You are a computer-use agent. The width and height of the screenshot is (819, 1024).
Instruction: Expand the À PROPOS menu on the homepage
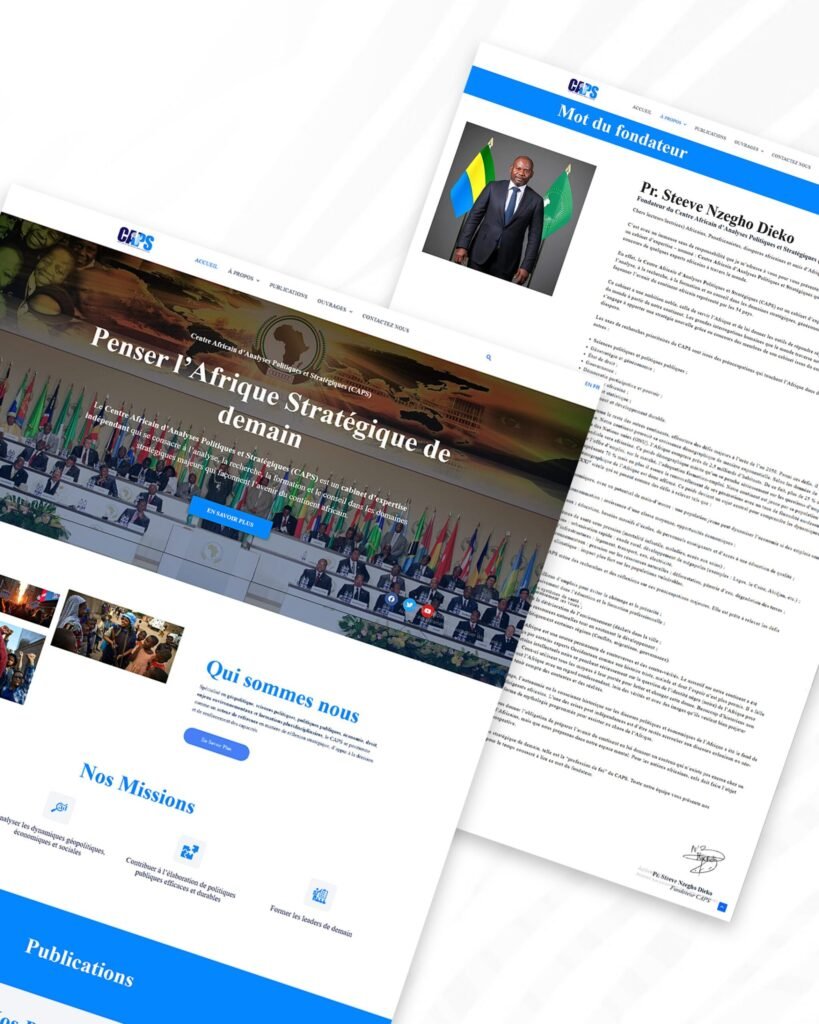[244, 276]
